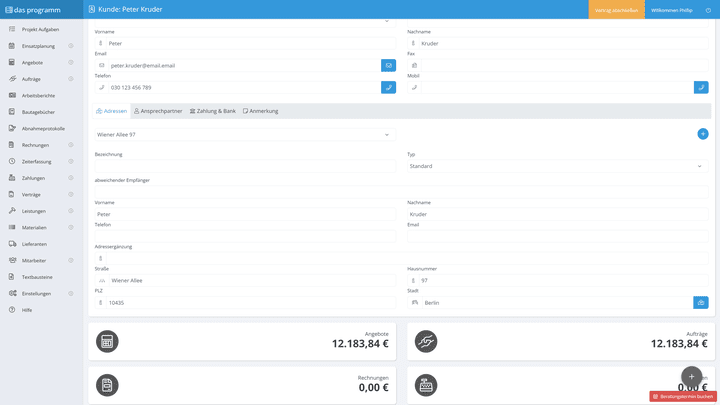Click the blue send email icon button

[x=388, y=65]
